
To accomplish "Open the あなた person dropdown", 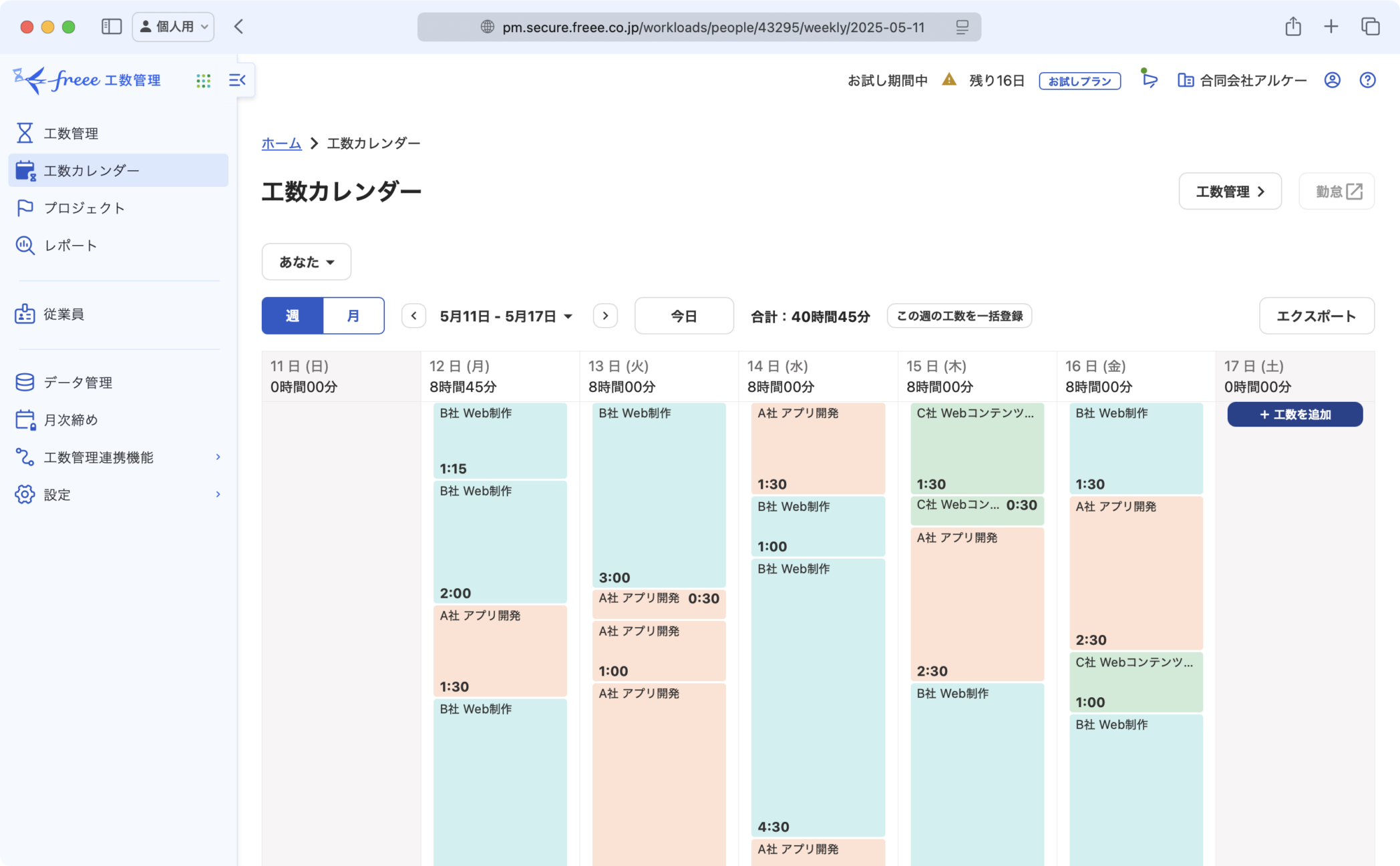I will point(307,262).
